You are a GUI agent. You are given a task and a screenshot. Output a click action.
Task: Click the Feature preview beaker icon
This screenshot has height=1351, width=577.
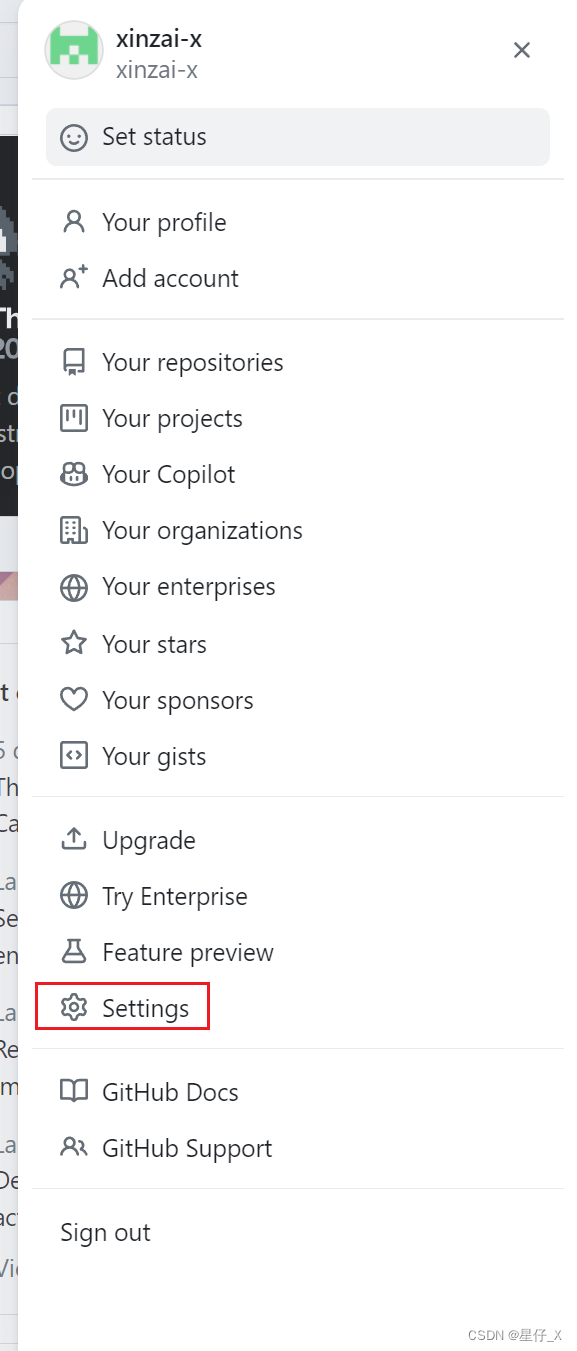coord(74,952)
